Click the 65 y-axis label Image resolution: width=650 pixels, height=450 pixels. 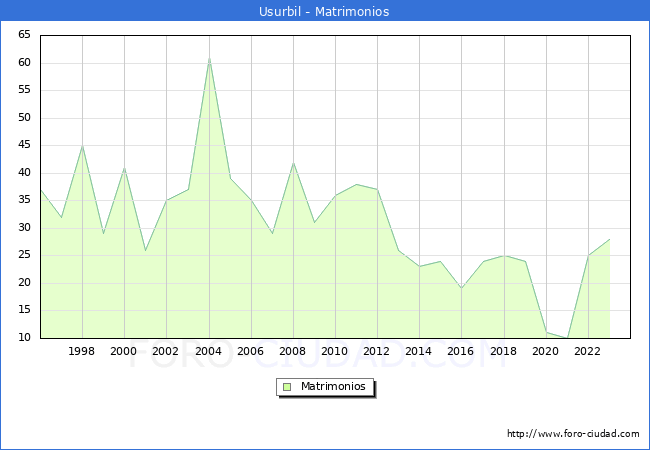pos(24,35)
